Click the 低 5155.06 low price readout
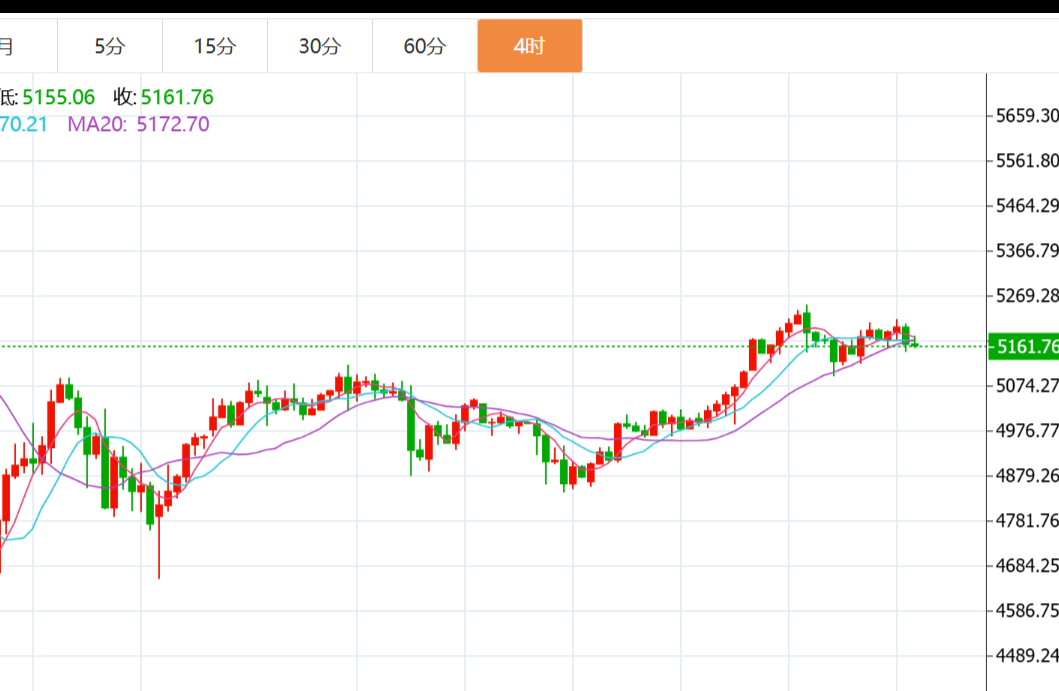1059x691 pixels. click(47, 97)
